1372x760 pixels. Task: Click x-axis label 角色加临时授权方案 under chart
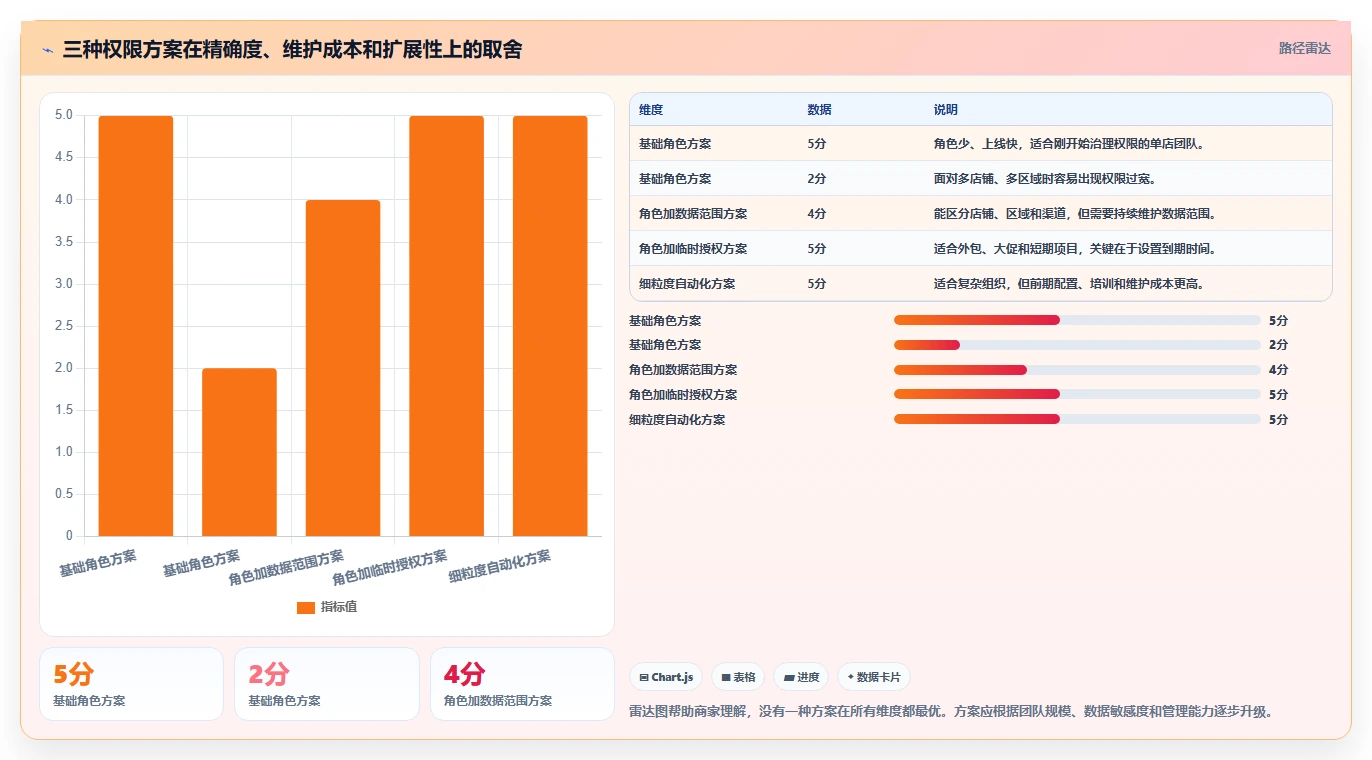(390, 568)
